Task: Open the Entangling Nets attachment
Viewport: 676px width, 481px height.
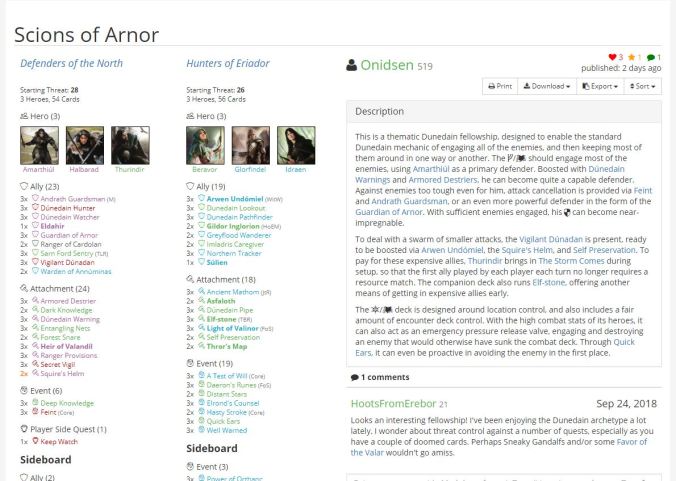Action: (x=66, y=328)
